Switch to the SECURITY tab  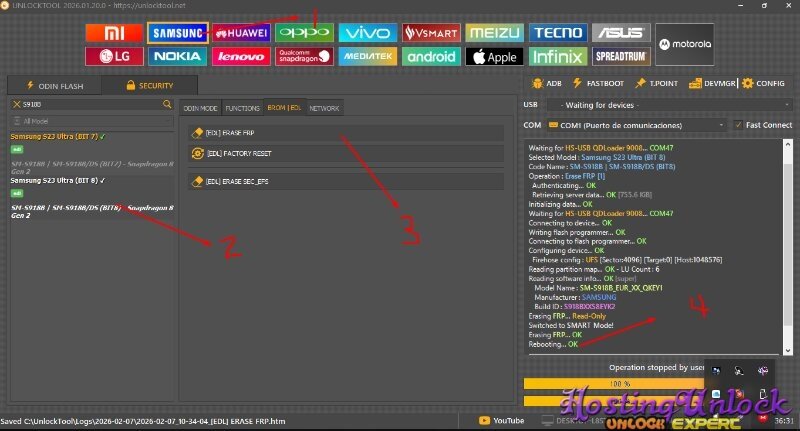pyautogui.click(x=149, y=86)
